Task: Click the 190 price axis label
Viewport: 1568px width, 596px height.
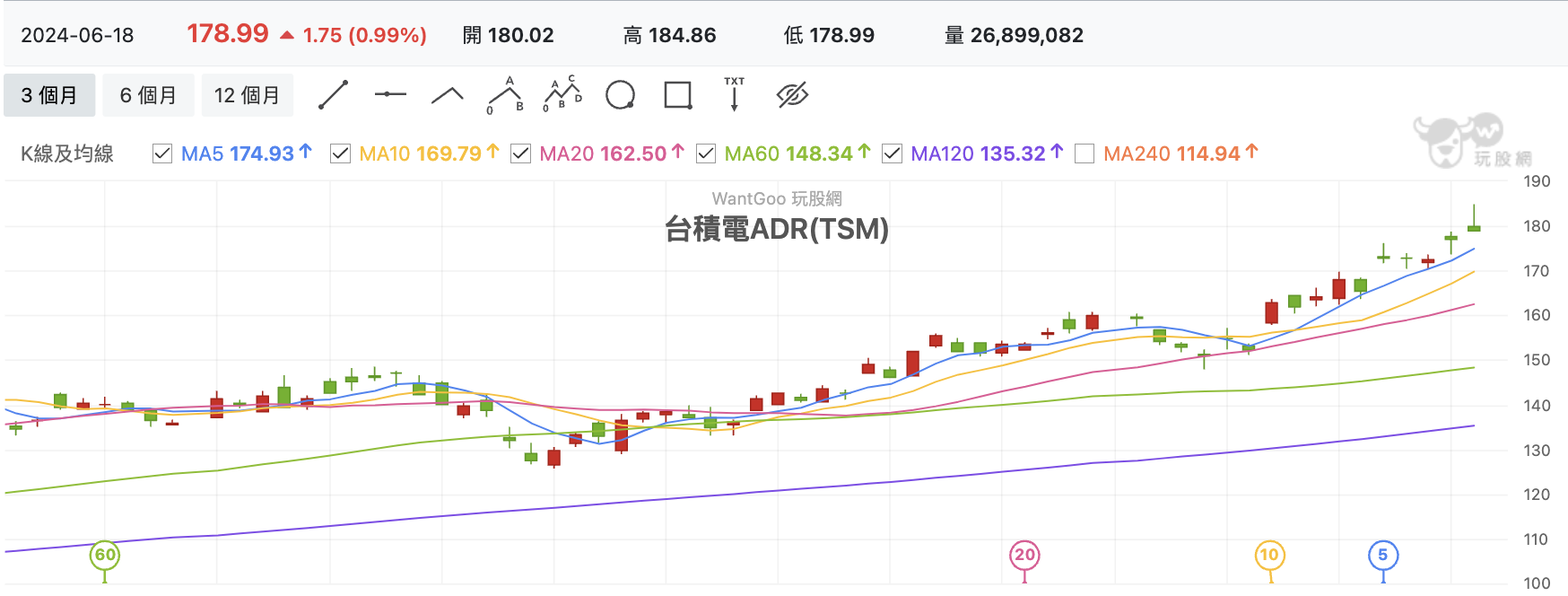Action: [1537, 181]
